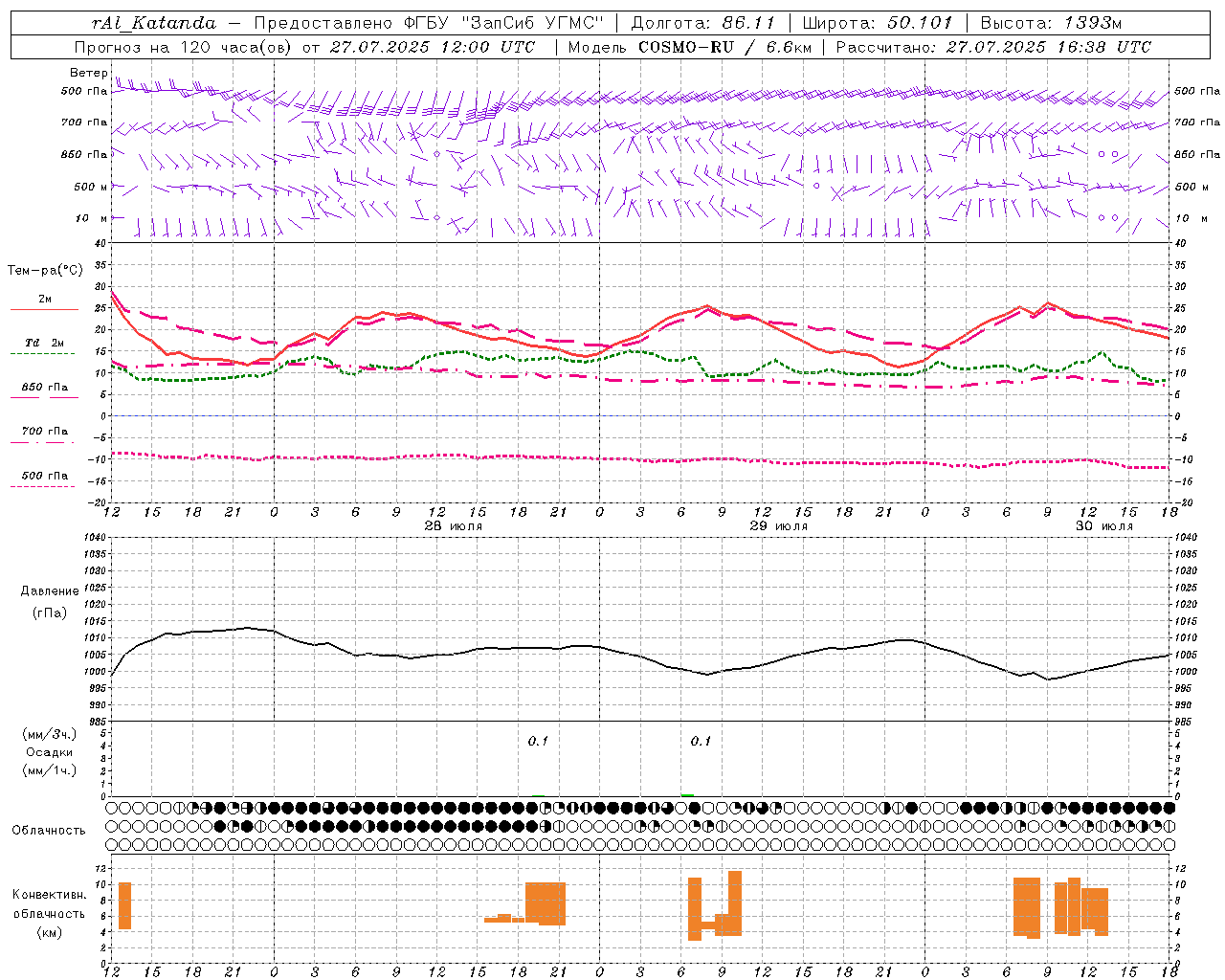The width and height of the screenshot is (1225, 980).
Task: Click the 0.1 precipitation value on 29 июля
Action: pyautogui.click(x=702, y=741)
